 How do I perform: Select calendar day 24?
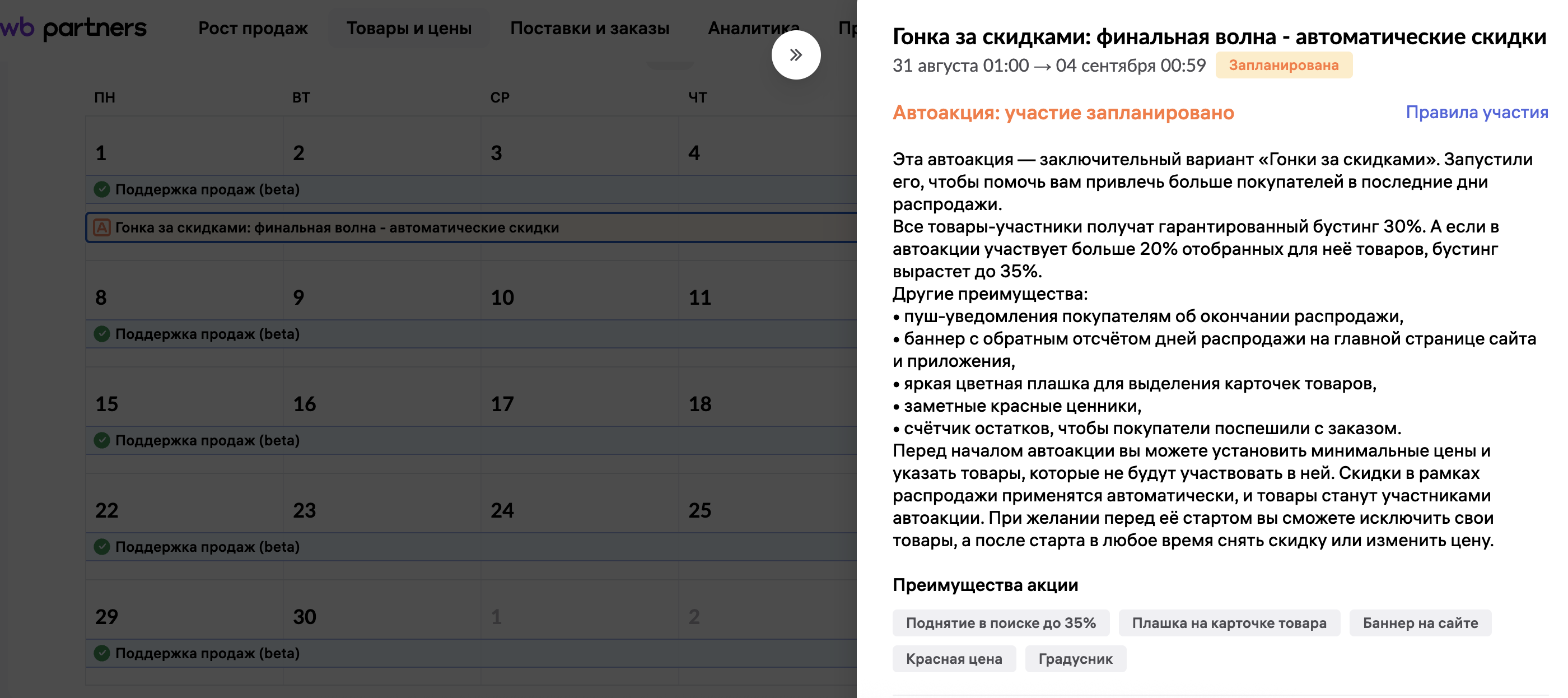[x=502, y=510]
